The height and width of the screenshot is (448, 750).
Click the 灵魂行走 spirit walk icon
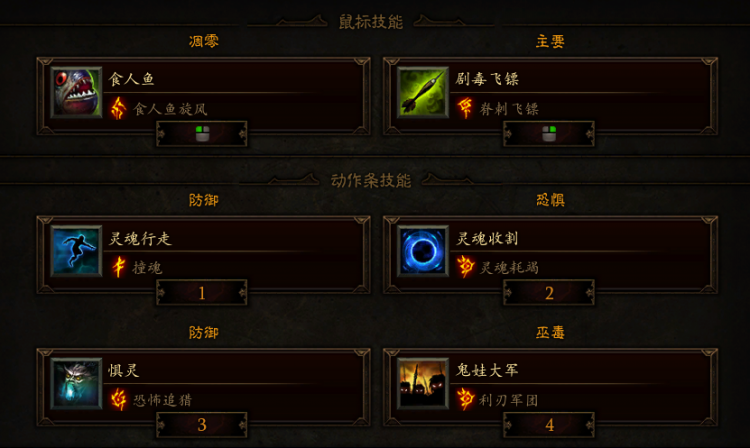pyautogui.click(x=77, y=251)
